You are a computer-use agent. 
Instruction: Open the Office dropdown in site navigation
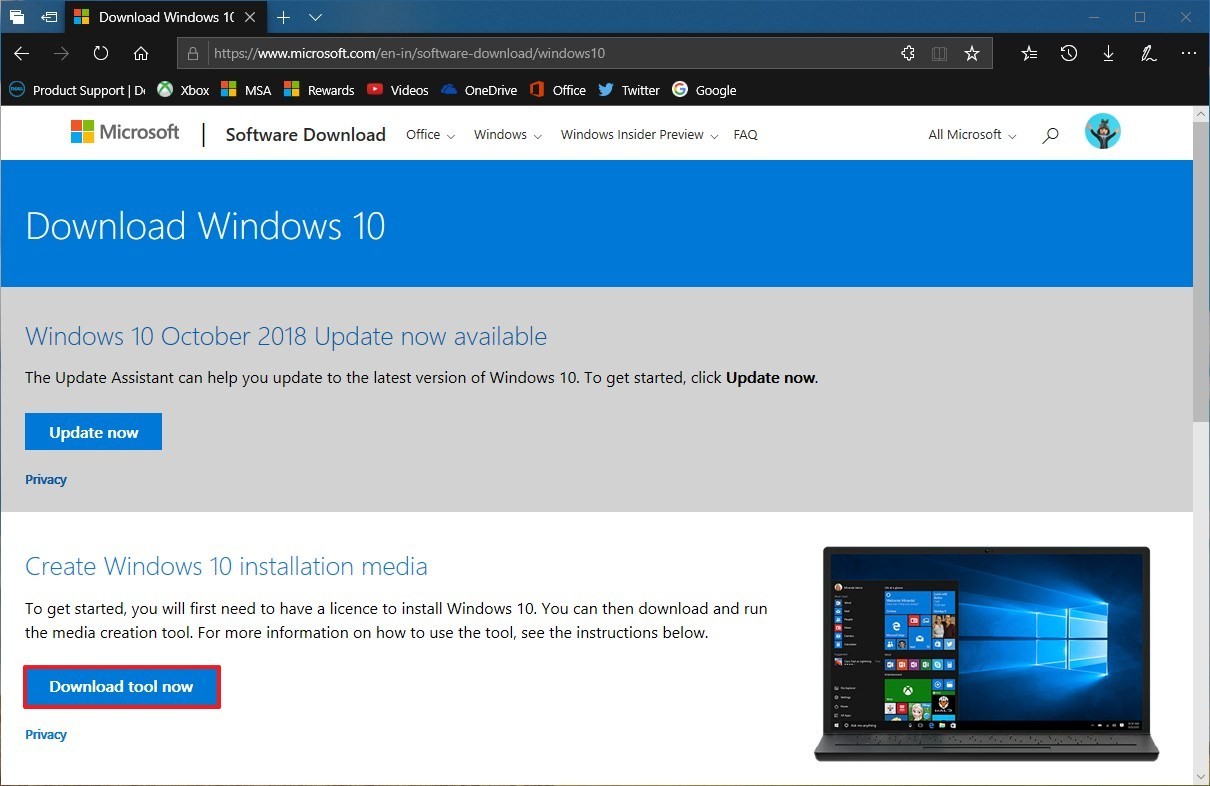pos(429,134)
